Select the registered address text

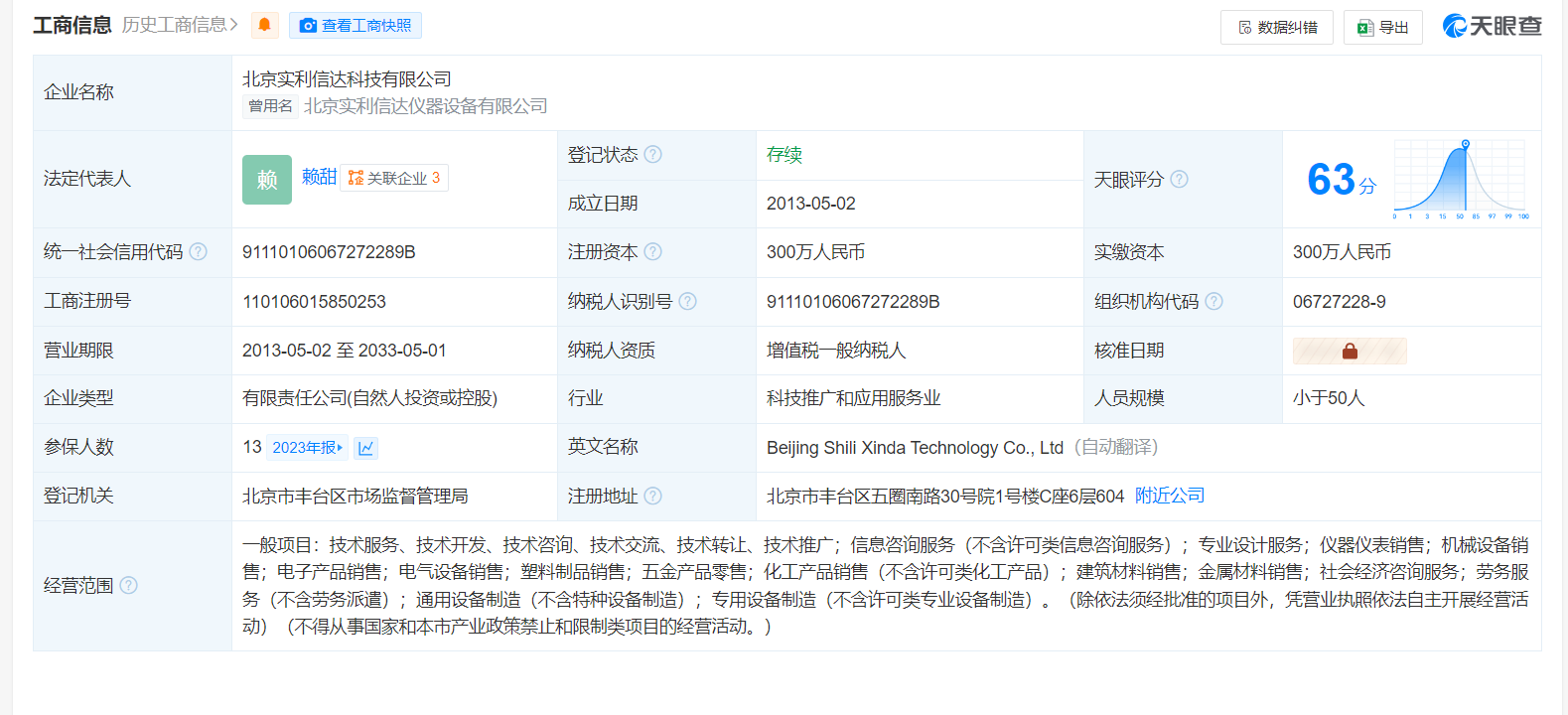[945, 496]
